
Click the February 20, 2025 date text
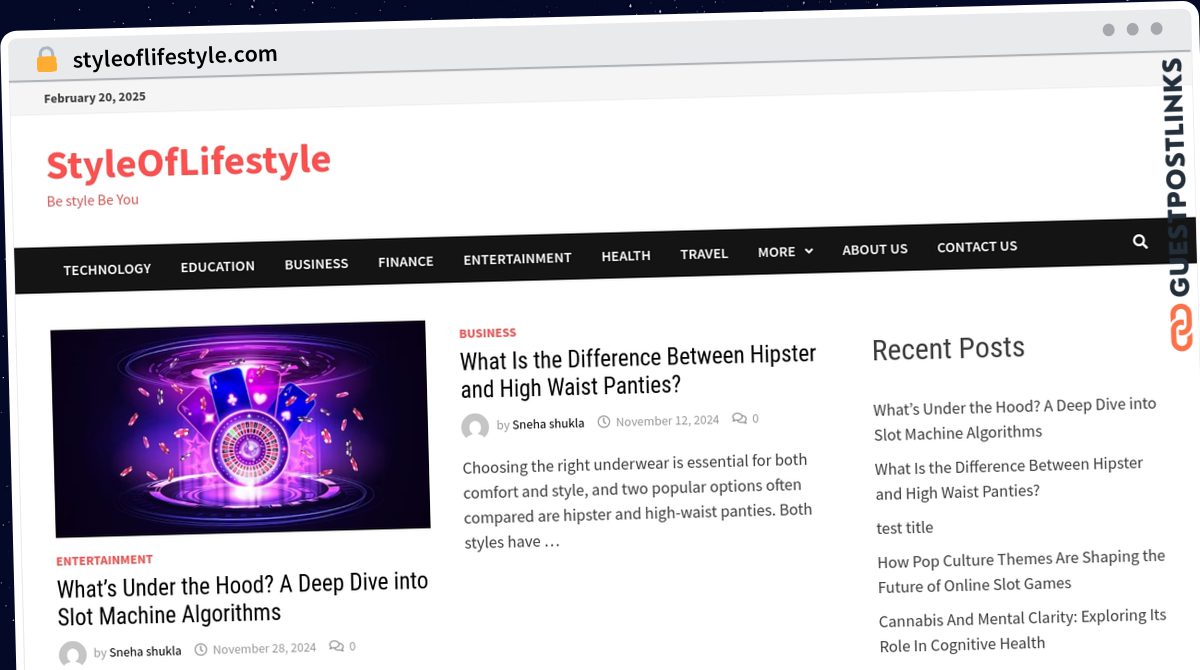pos(95,97)
